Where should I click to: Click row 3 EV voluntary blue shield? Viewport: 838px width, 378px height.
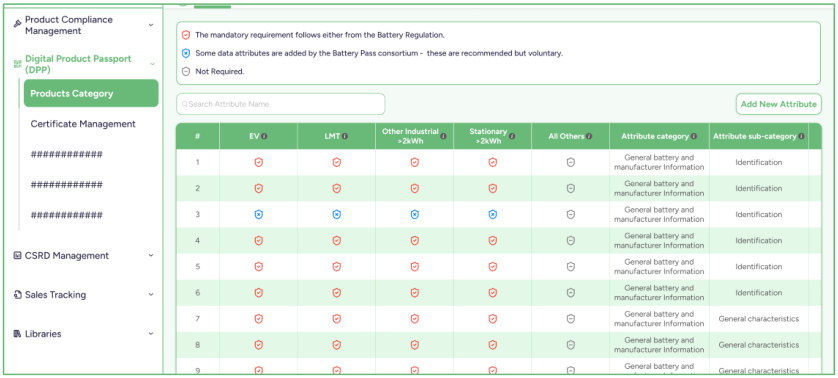coord(259,214)
